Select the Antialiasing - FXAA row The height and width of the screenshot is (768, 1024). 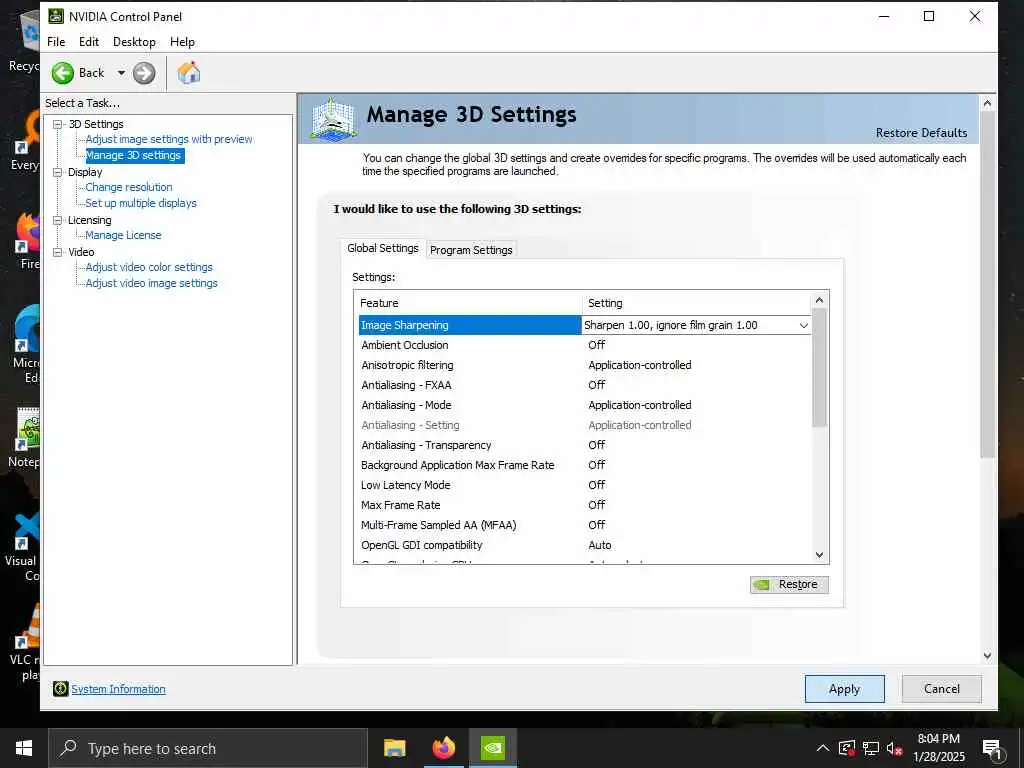click(584, 385)
